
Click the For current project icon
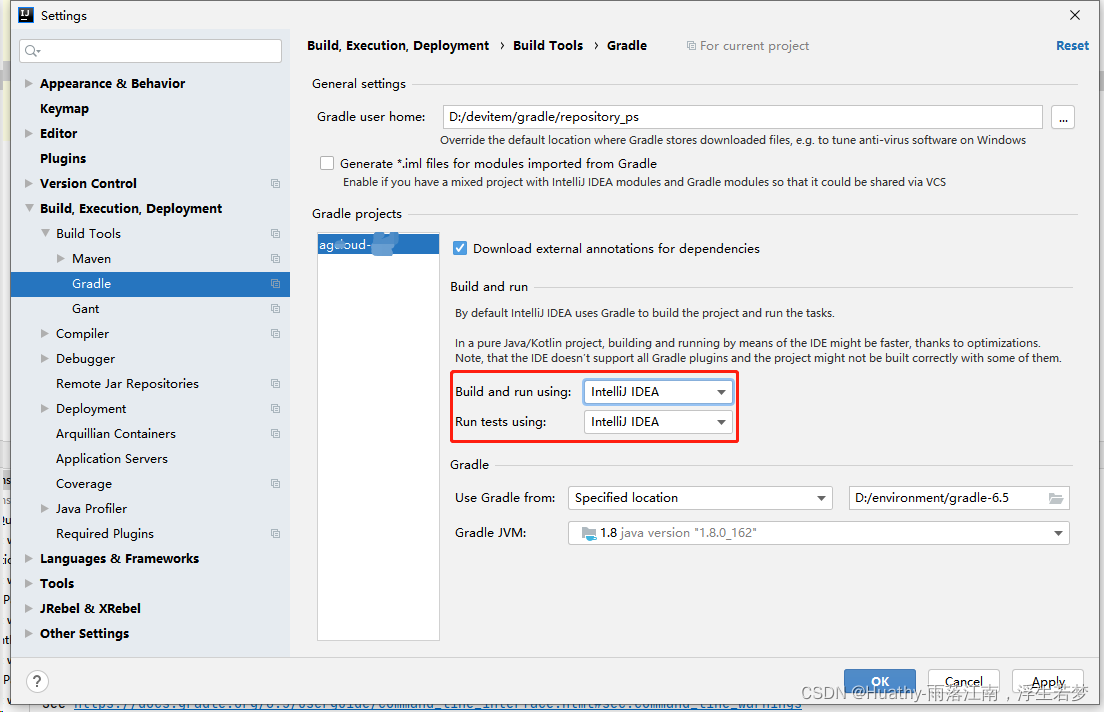691,46
